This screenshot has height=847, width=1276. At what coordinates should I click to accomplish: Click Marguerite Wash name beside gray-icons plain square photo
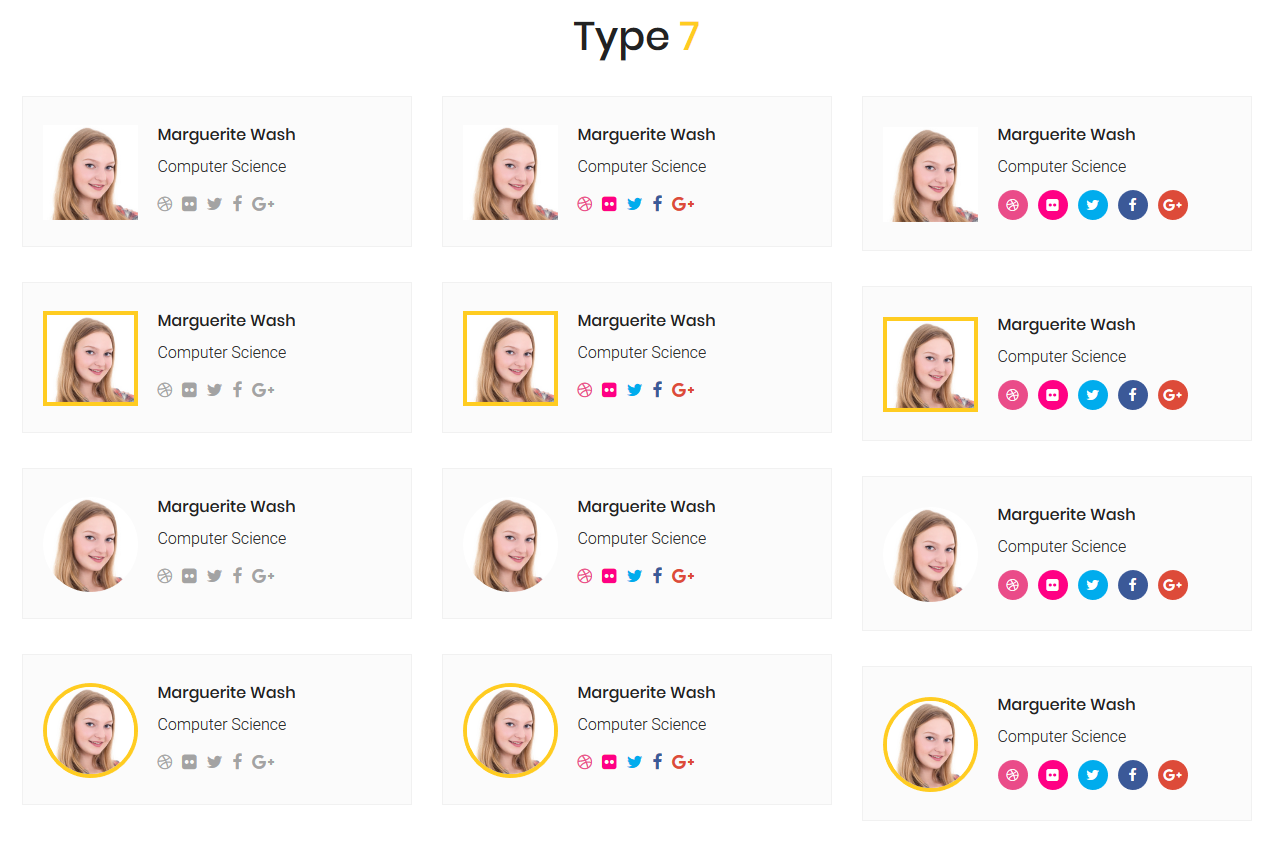pyautogui.click(x=226, y=135)
